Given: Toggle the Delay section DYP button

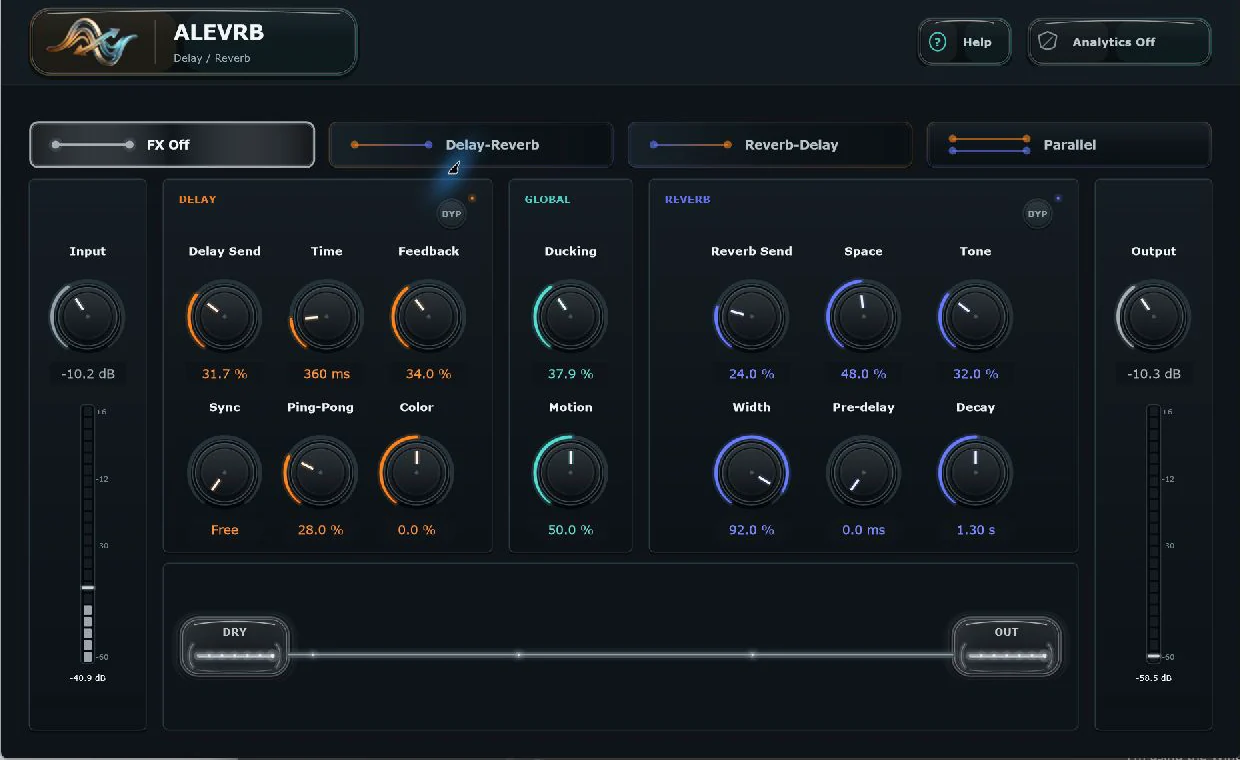Looking at the screenshot, I should [x=452, y=213].
